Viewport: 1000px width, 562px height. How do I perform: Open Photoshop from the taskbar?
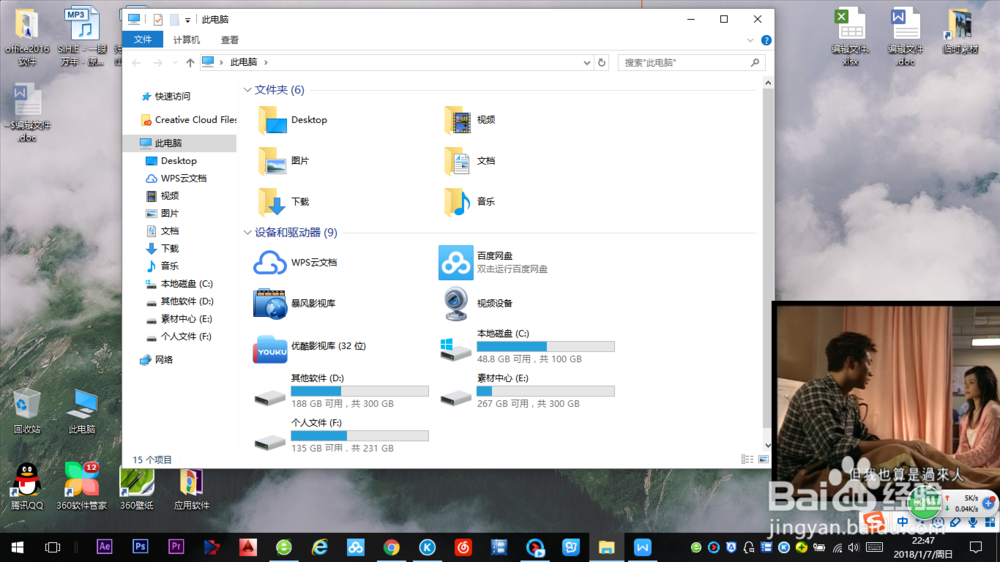(x=140, y=547)
